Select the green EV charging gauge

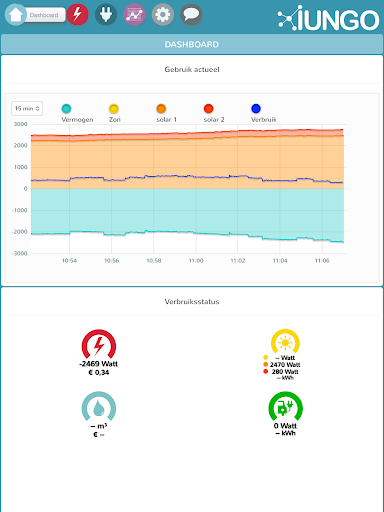(285, 406)
